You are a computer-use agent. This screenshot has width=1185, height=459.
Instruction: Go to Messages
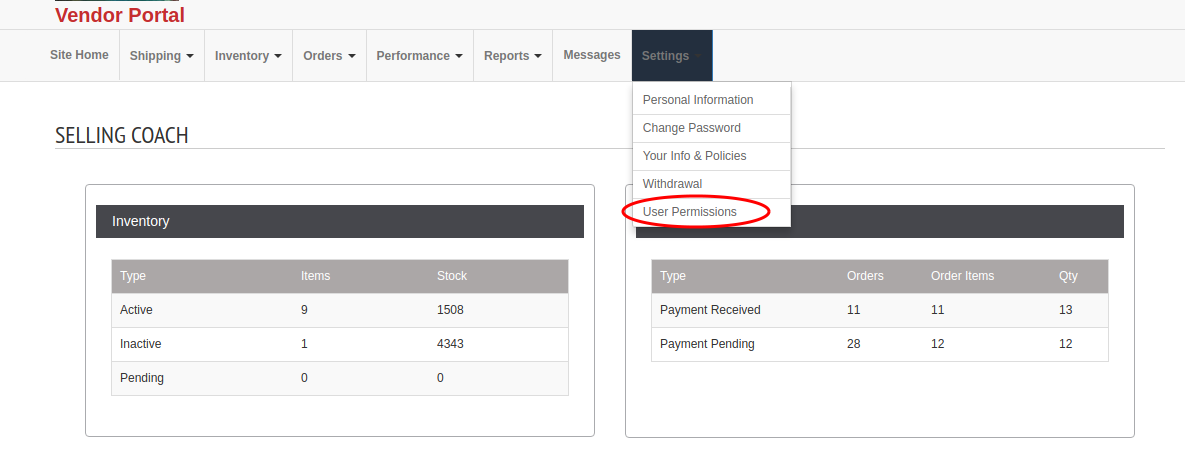(x=592, y=55)
